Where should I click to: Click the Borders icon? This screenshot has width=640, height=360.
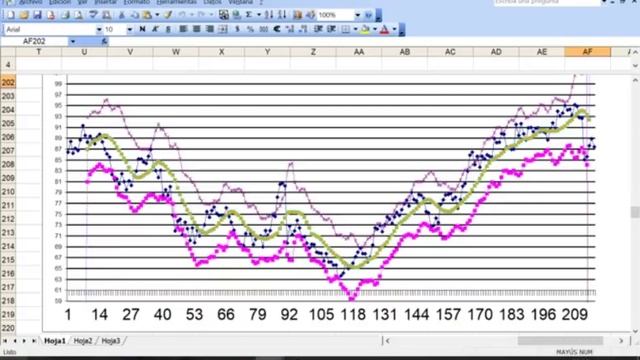[346, 29]
